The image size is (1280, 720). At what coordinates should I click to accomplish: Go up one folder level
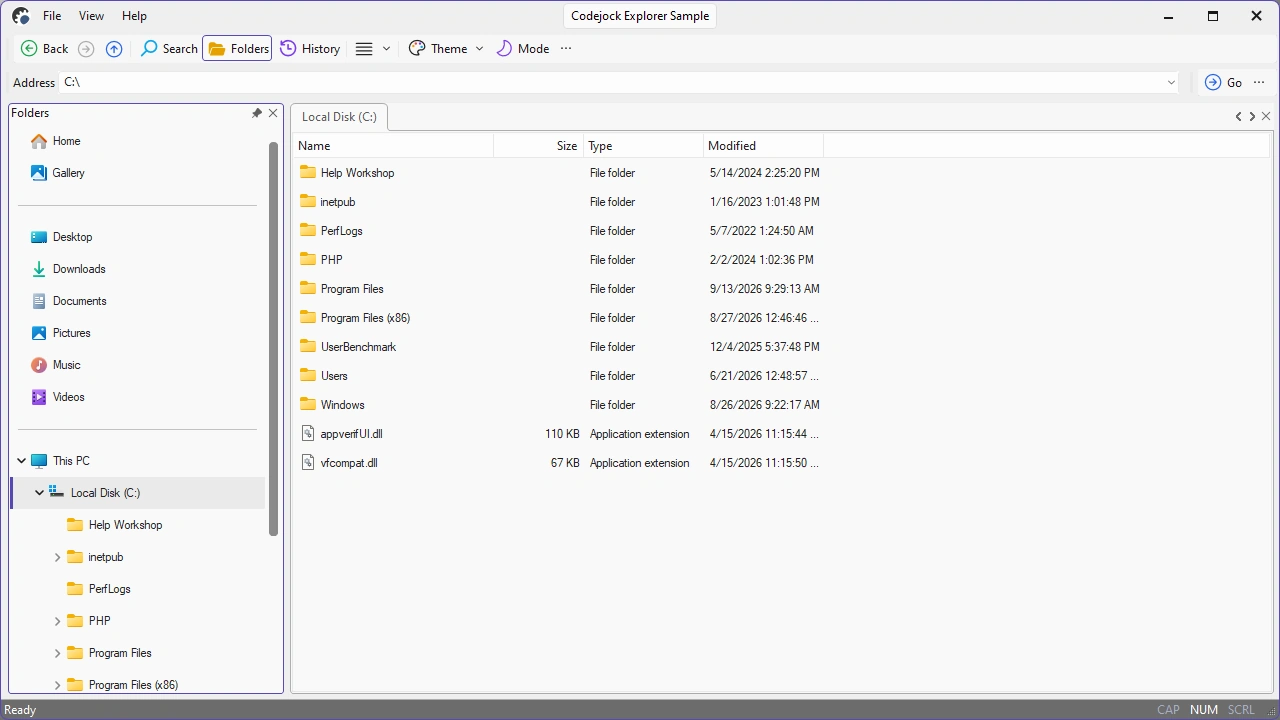pyautogui.click(x=114, y=48)
